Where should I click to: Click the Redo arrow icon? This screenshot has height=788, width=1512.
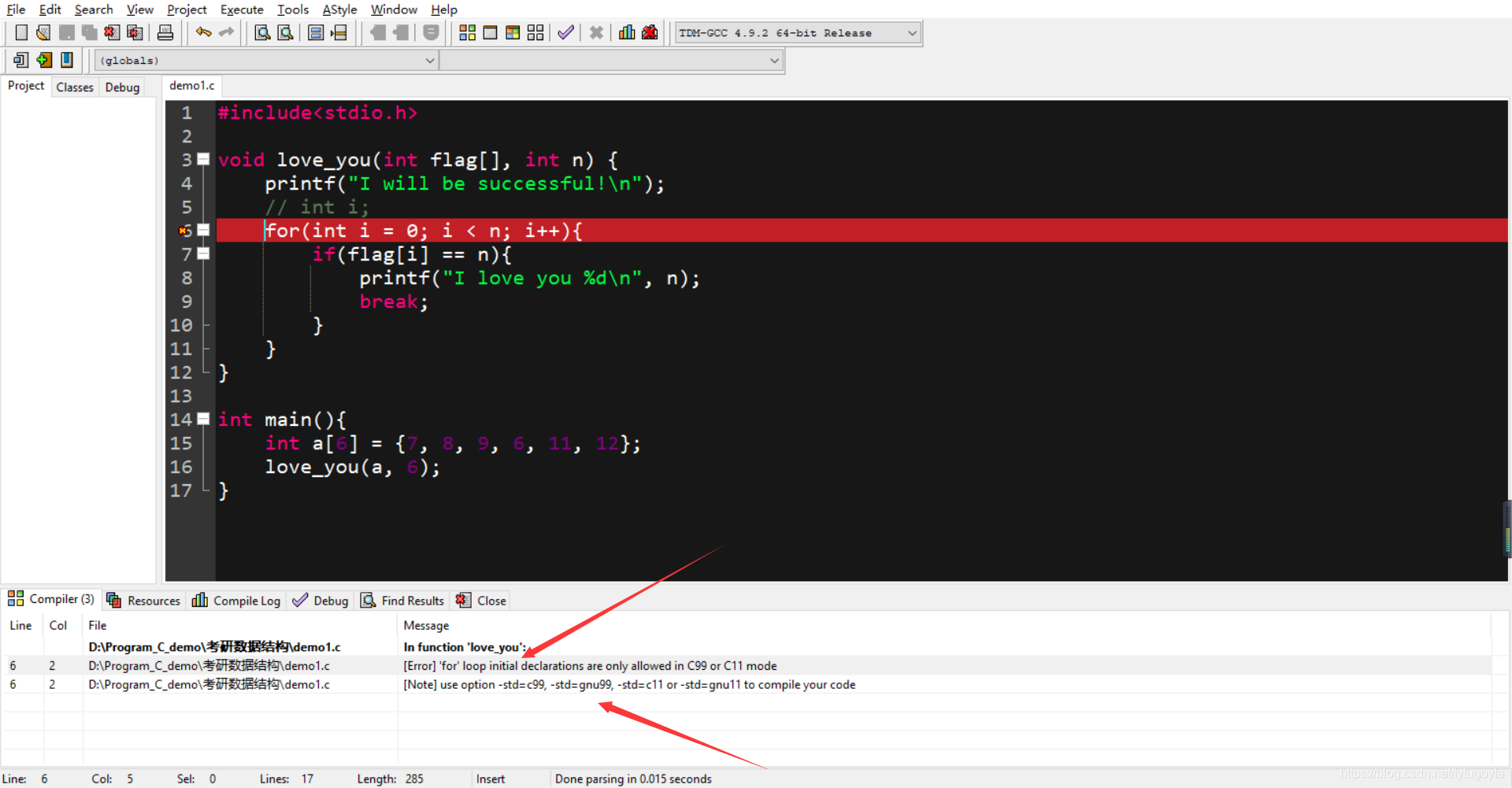(227, 32)
